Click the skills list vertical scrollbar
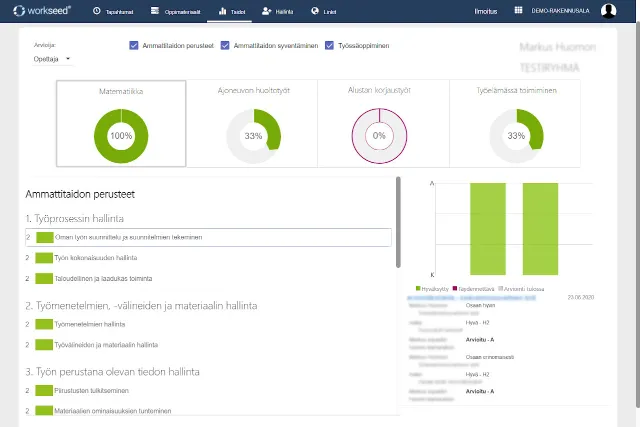The image size is (640, 427). tap(399, 220)
